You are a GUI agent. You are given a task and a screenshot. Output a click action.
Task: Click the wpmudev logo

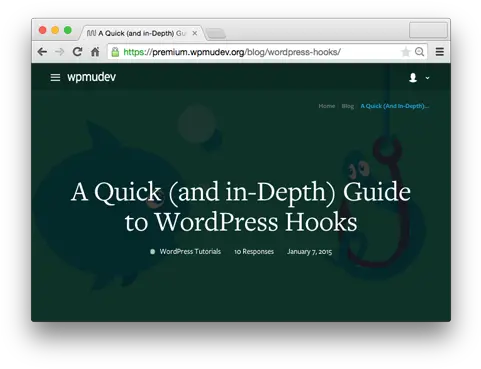pos(92,77)
